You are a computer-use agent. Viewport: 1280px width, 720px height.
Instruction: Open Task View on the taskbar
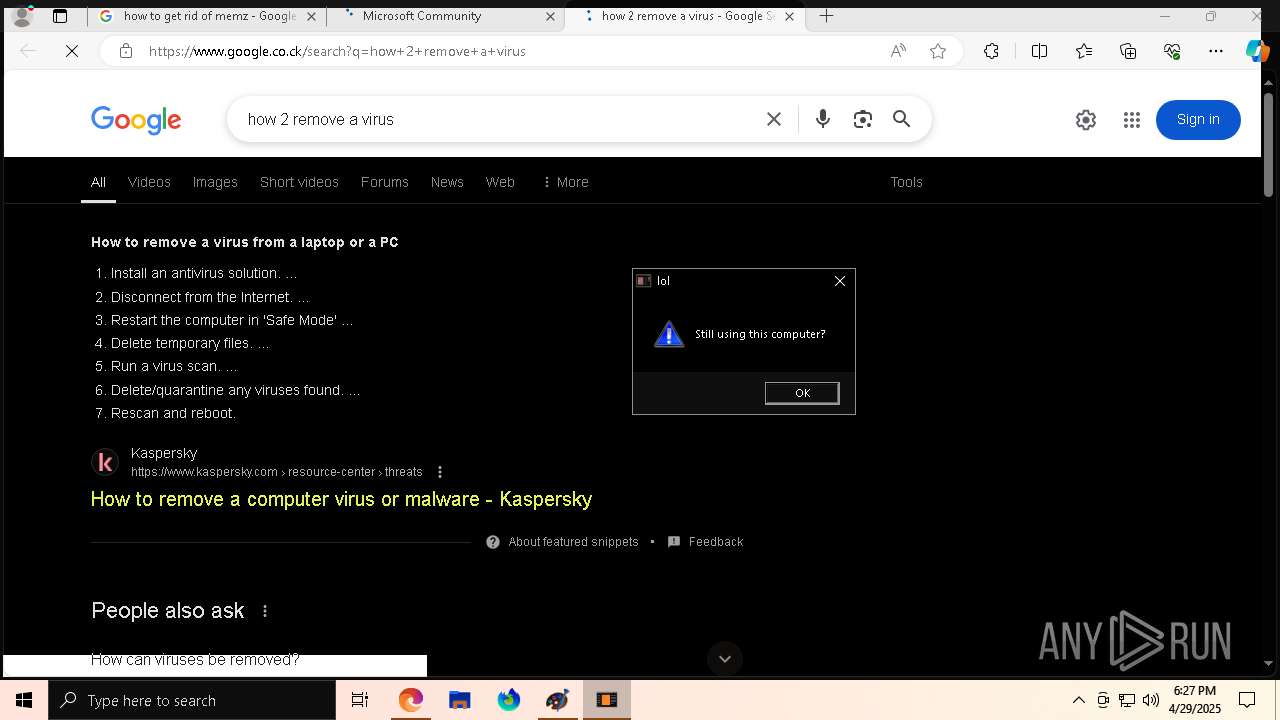(360, 700)
